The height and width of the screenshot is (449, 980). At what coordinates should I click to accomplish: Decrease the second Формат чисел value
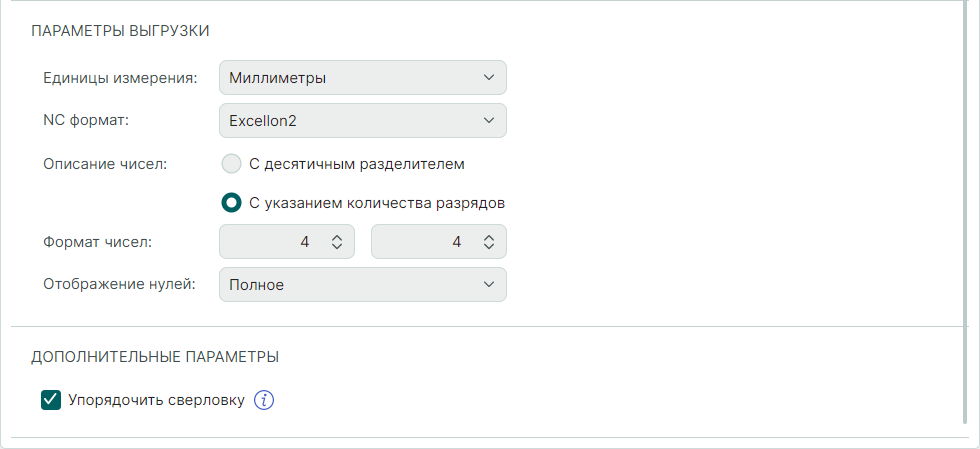(x=489, y=246)
